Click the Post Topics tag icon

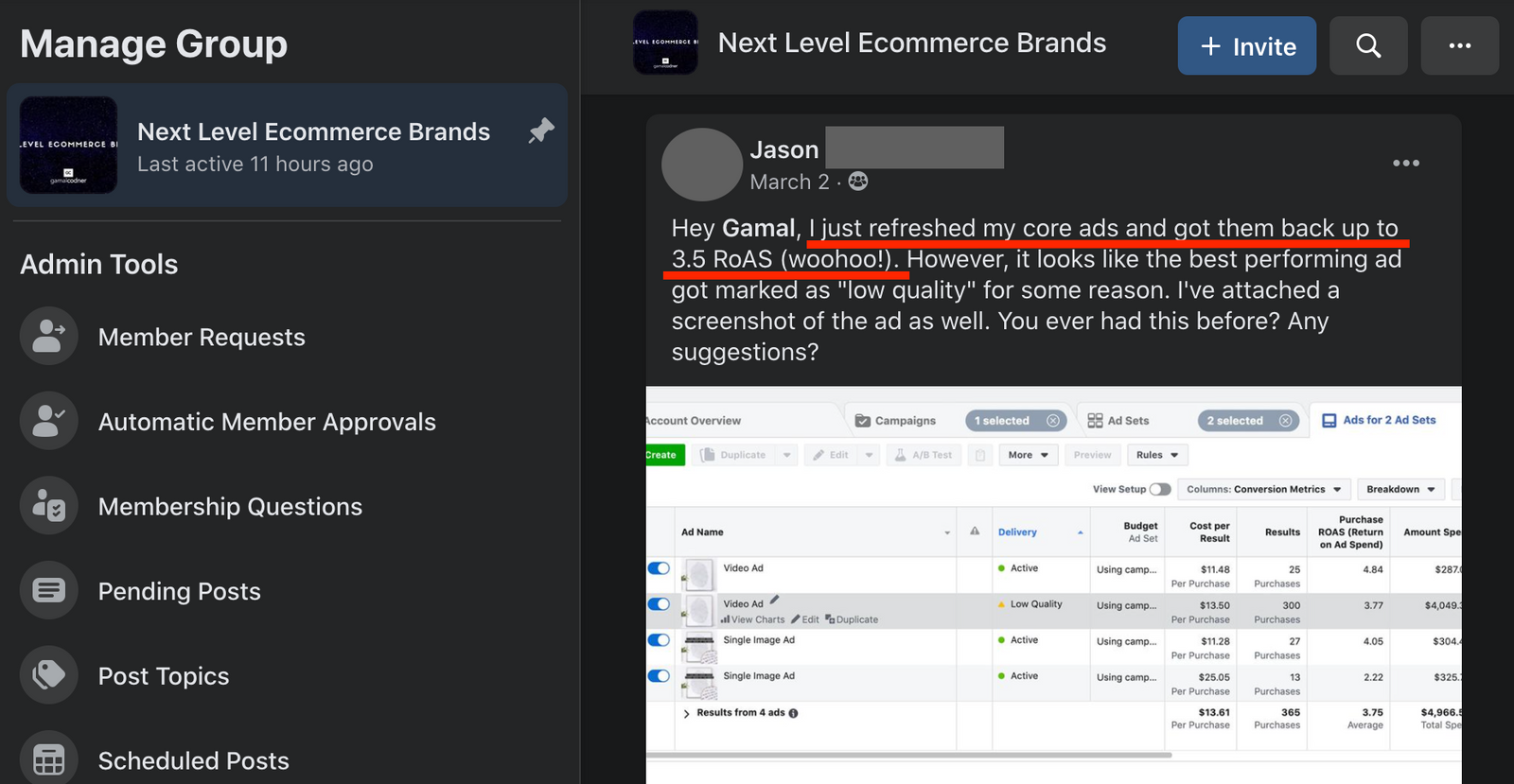(x=48, y=675)
